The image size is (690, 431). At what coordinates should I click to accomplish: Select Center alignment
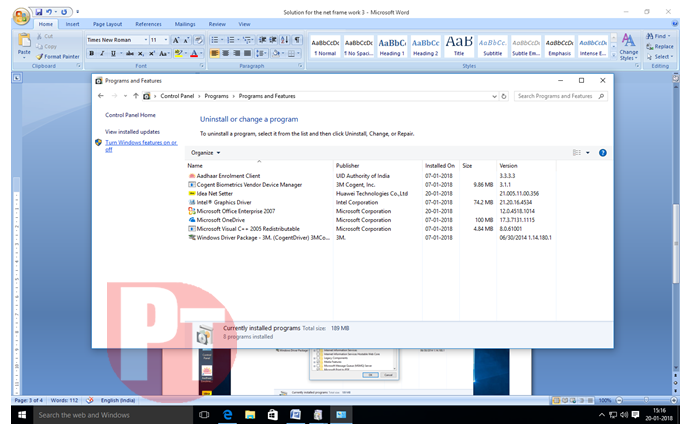point(226,53)
